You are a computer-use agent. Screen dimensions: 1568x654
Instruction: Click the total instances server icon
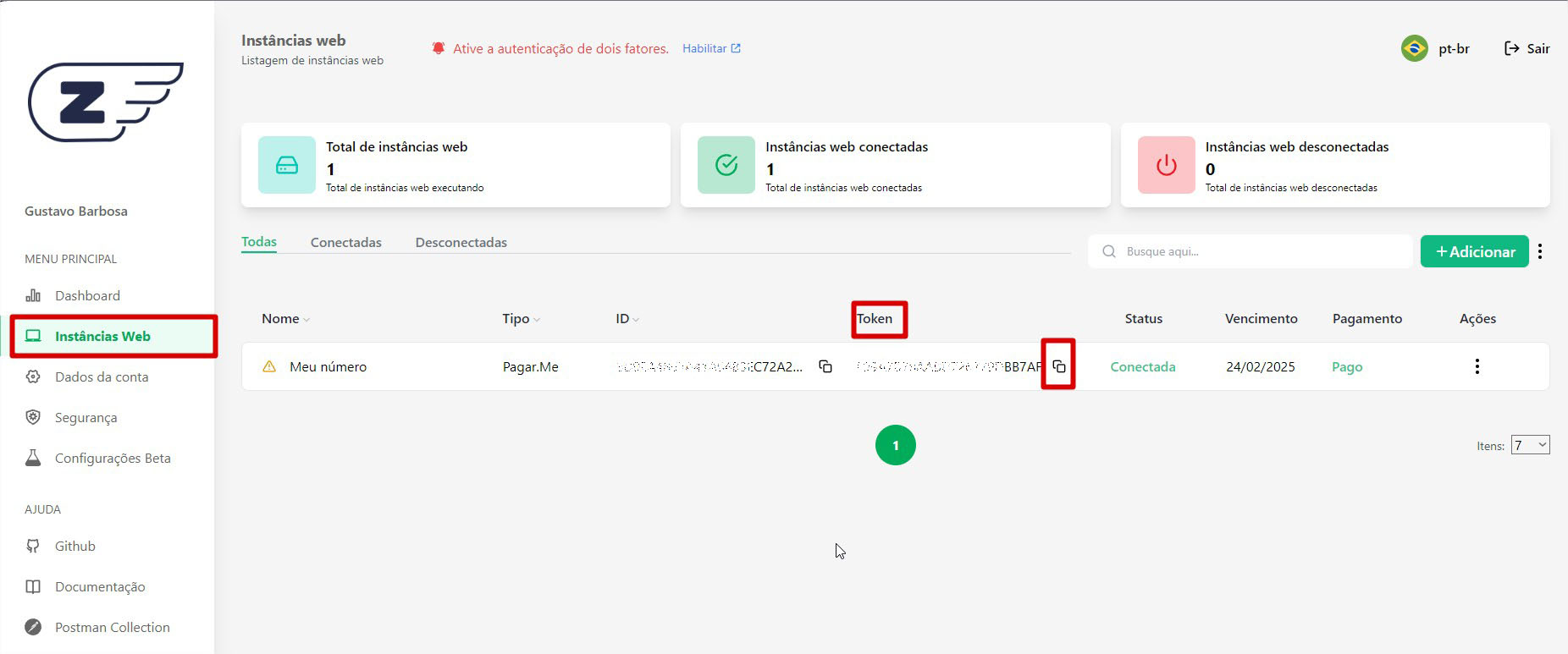[287, 165]
